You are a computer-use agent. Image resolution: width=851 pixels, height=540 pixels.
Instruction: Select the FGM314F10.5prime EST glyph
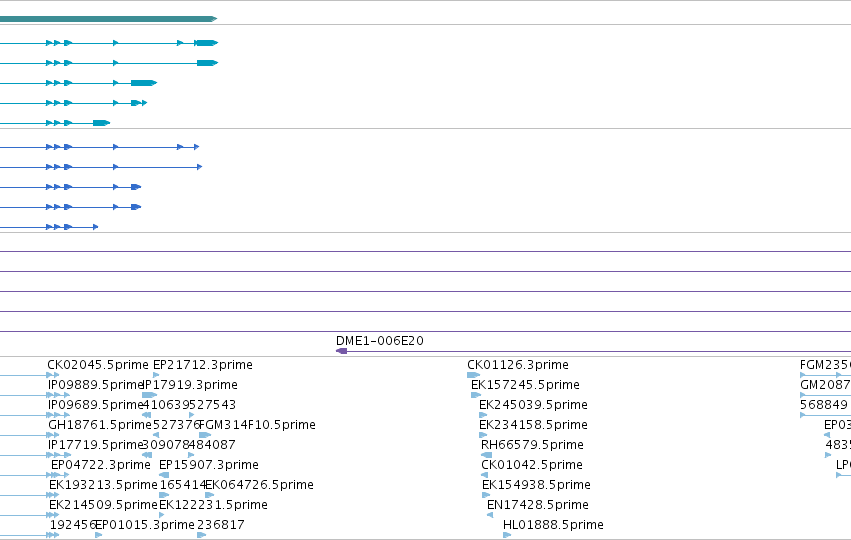(205, 435)
